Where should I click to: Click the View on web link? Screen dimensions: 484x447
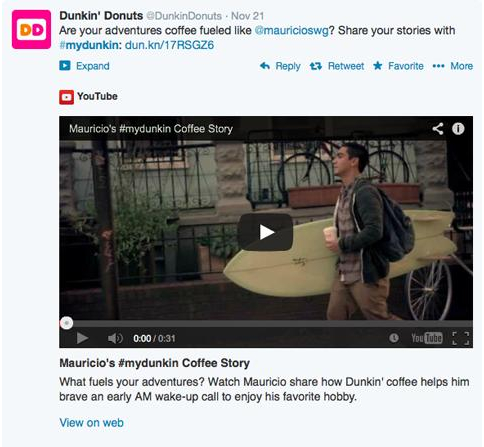tap(91, 423)
